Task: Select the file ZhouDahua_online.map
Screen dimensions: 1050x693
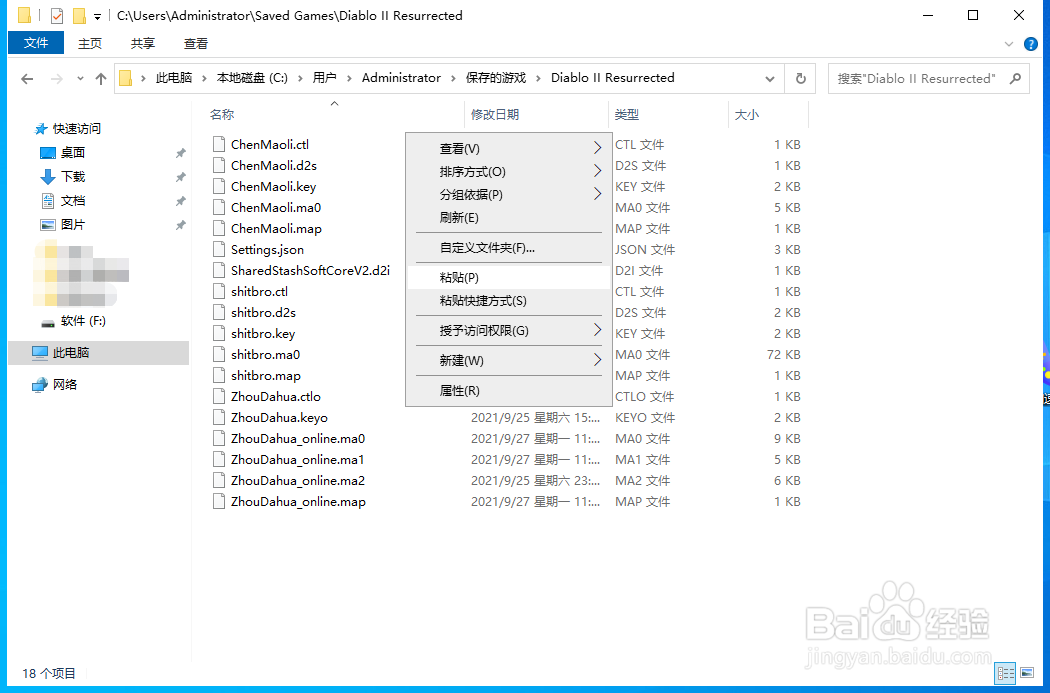Action: pos(298,502)
